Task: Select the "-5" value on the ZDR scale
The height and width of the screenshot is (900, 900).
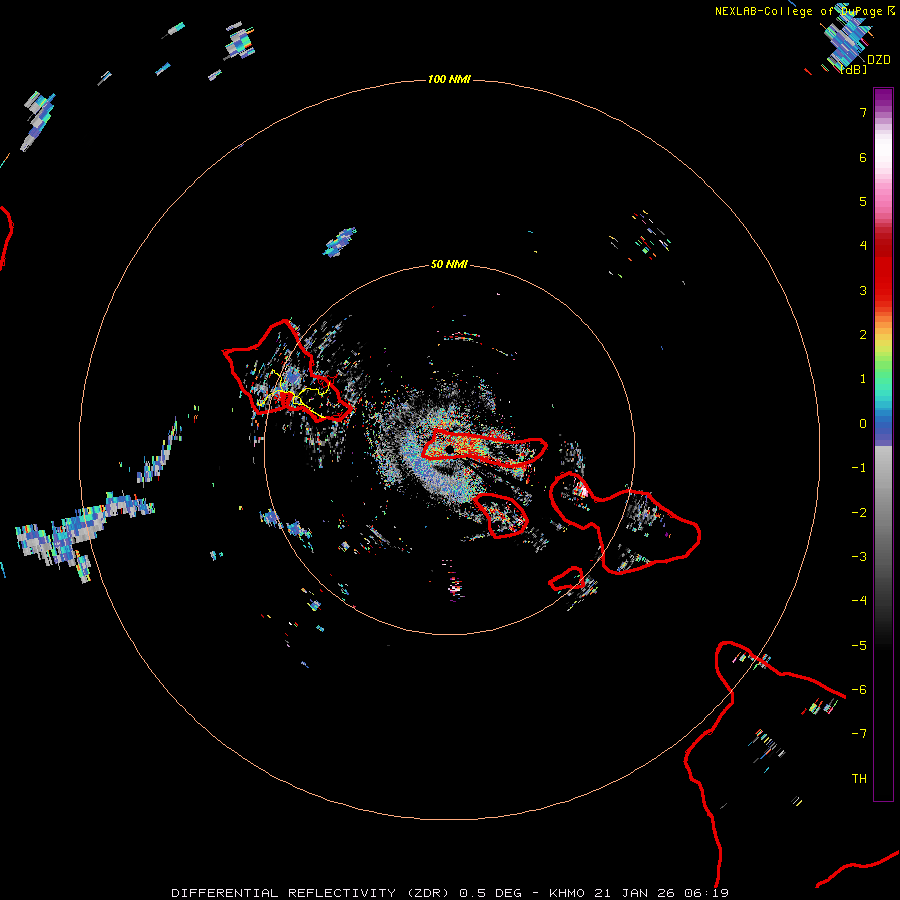Action: tap(859, 646)
